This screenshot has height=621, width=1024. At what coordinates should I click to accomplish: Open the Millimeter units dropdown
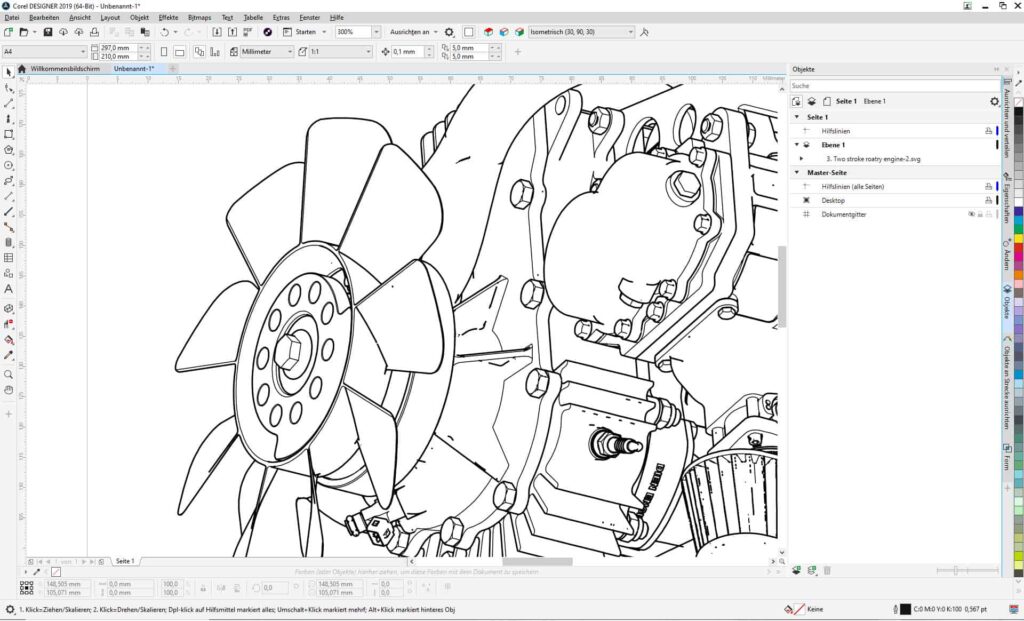[289, 52]
